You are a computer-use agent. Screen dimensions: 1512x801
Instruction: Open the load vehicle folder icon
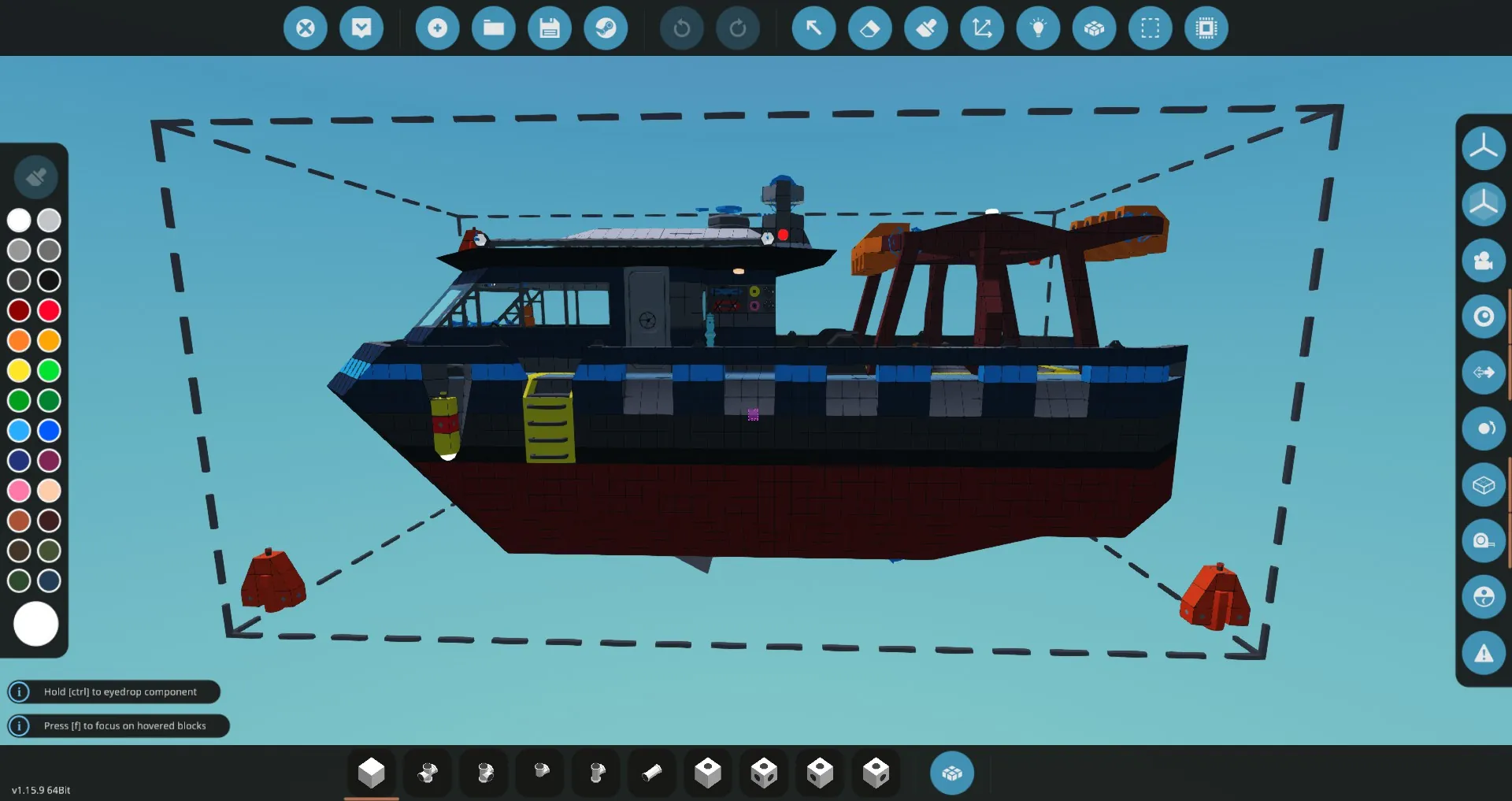(494, 28)
